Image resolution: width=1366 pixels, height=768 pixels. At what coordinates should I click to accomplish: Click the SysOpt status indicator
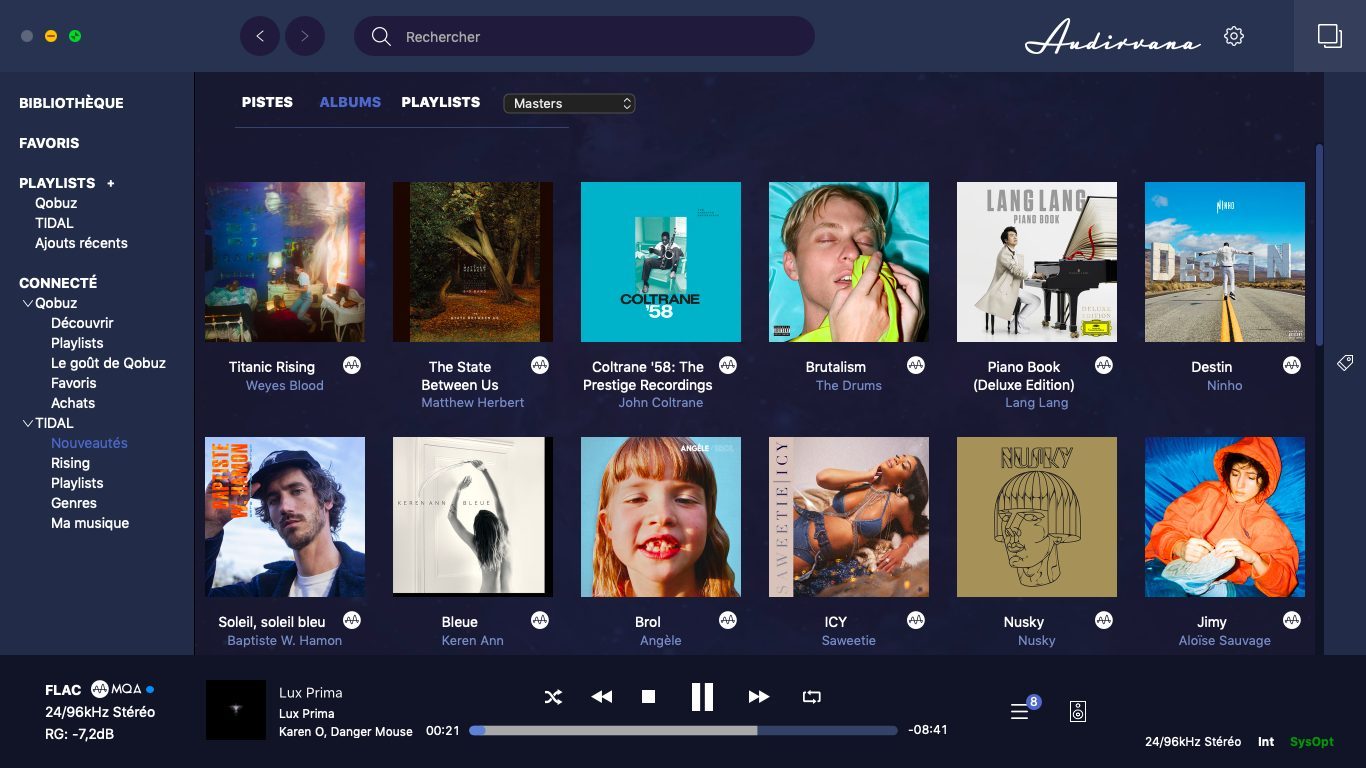[1312, 742]
